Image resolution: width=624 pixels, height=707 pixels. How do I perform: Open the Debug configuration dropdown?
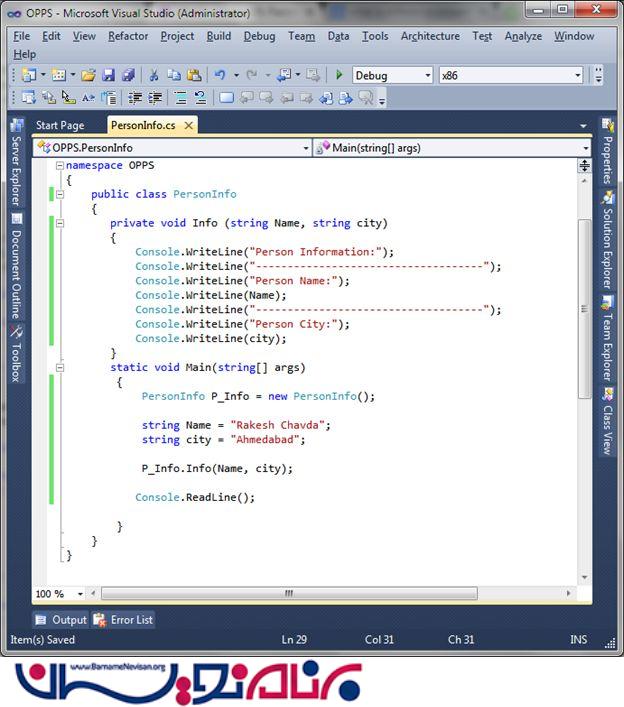[x=392, y=76]
